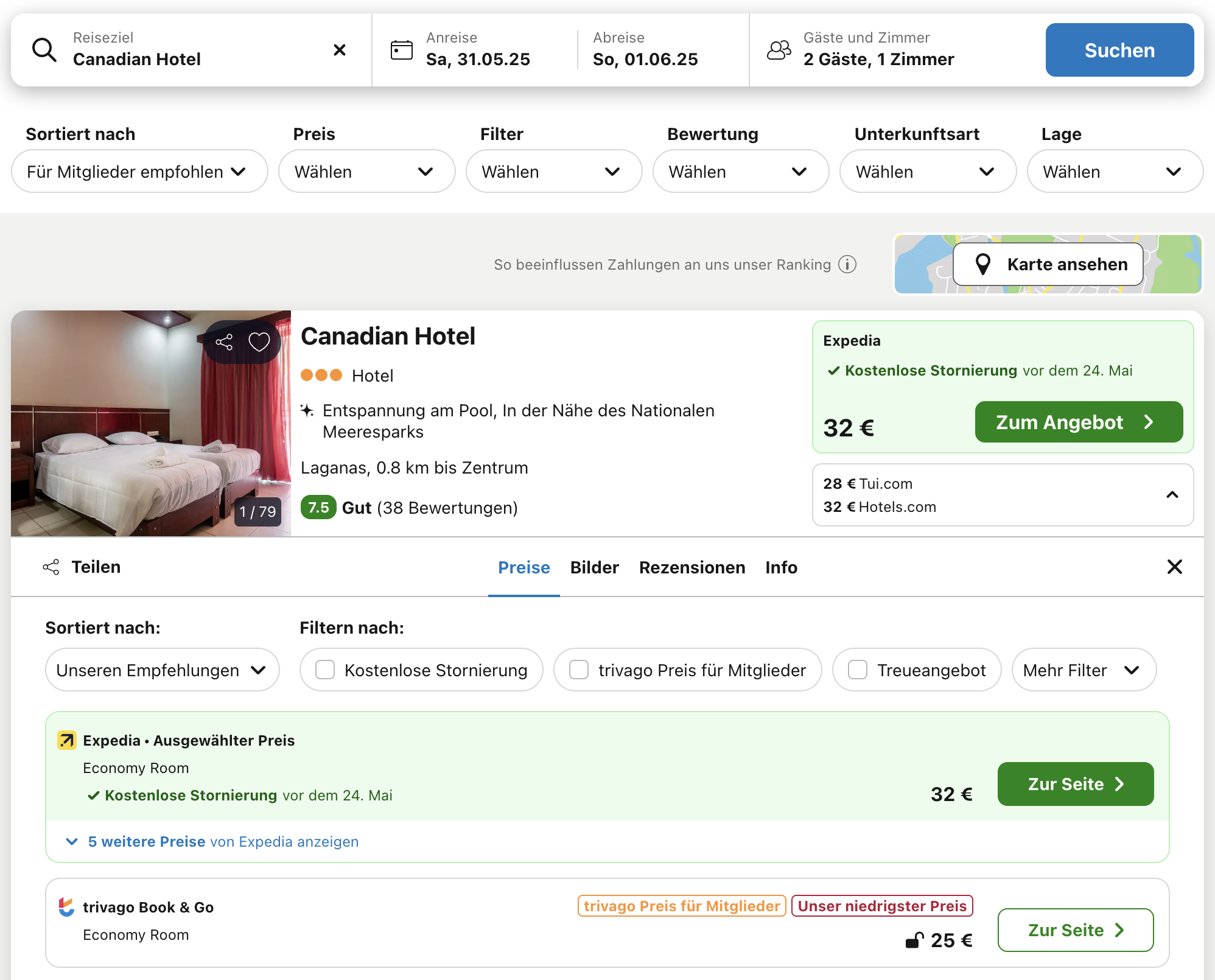Click the Teilen share icon below the photo
1215x980 pixels.
(51, 567)
